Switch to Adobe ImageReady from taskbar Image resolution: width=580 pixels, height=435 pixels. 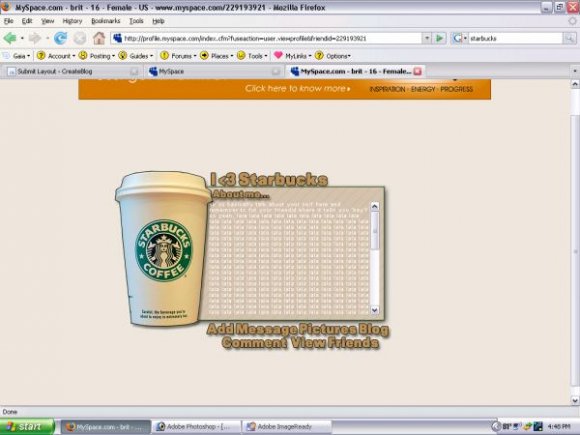(x=287, y=427)
